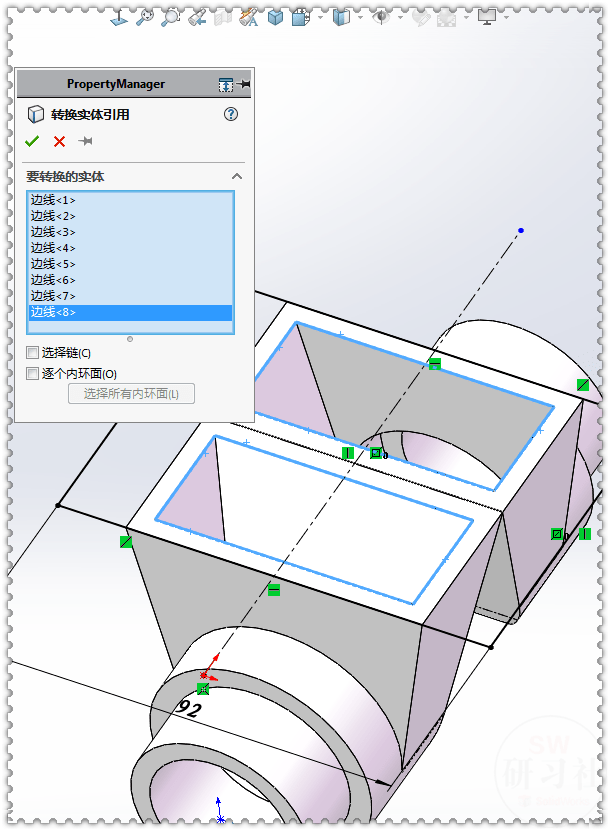Confirm with the green checkmark OK
The height and width of the screenshot is (831, 610).
click(32, 142)
